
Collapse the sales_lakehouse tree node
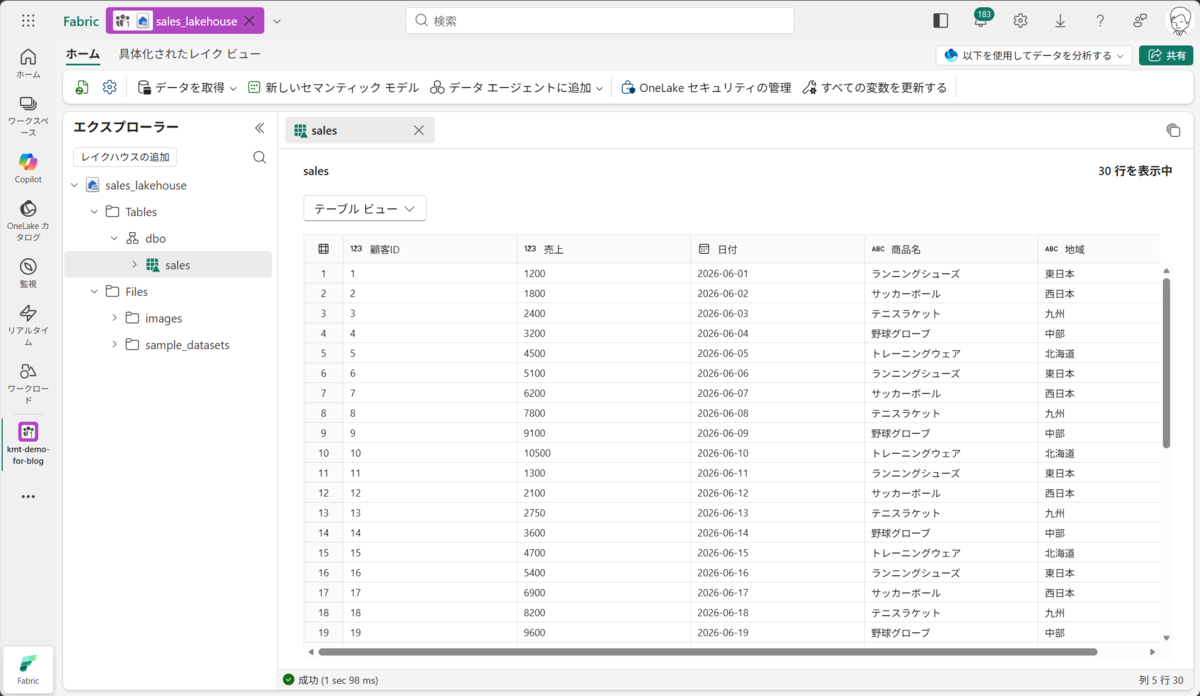(x=75, y=185)
